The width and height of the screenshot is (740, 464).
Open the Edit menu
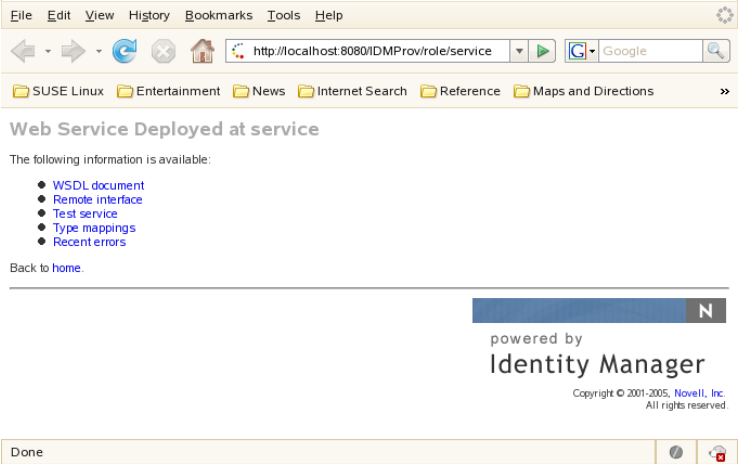(x=59, y=16)
